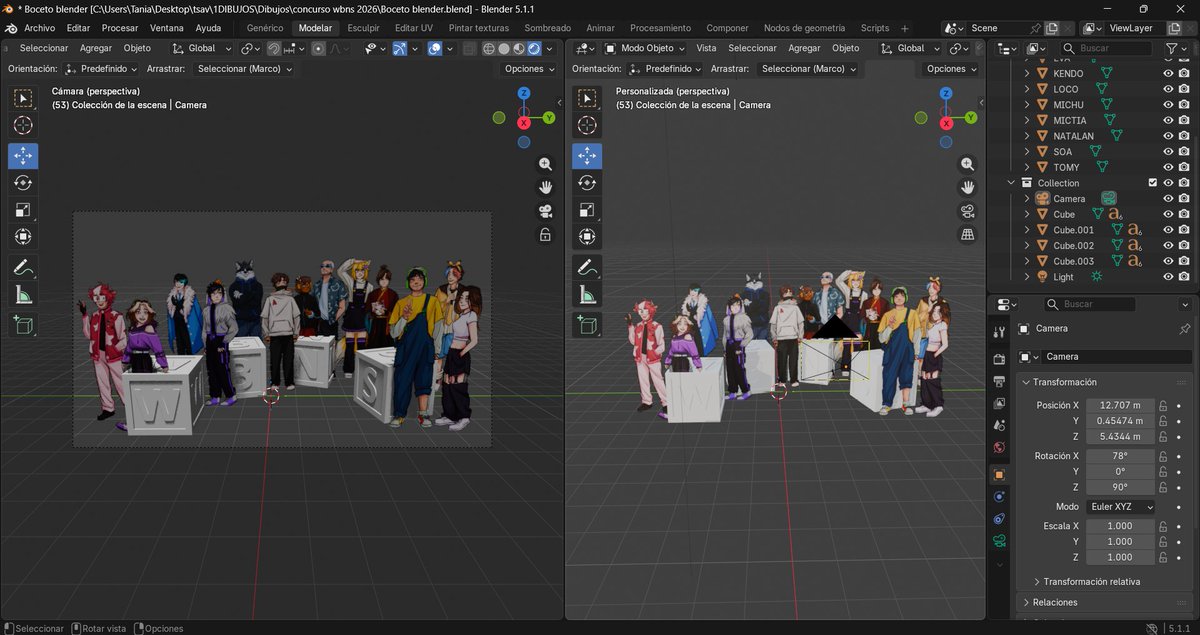Click Agregar in right viewport header
This screenshot has height=635, width=1200.
(x=804, y=48)
